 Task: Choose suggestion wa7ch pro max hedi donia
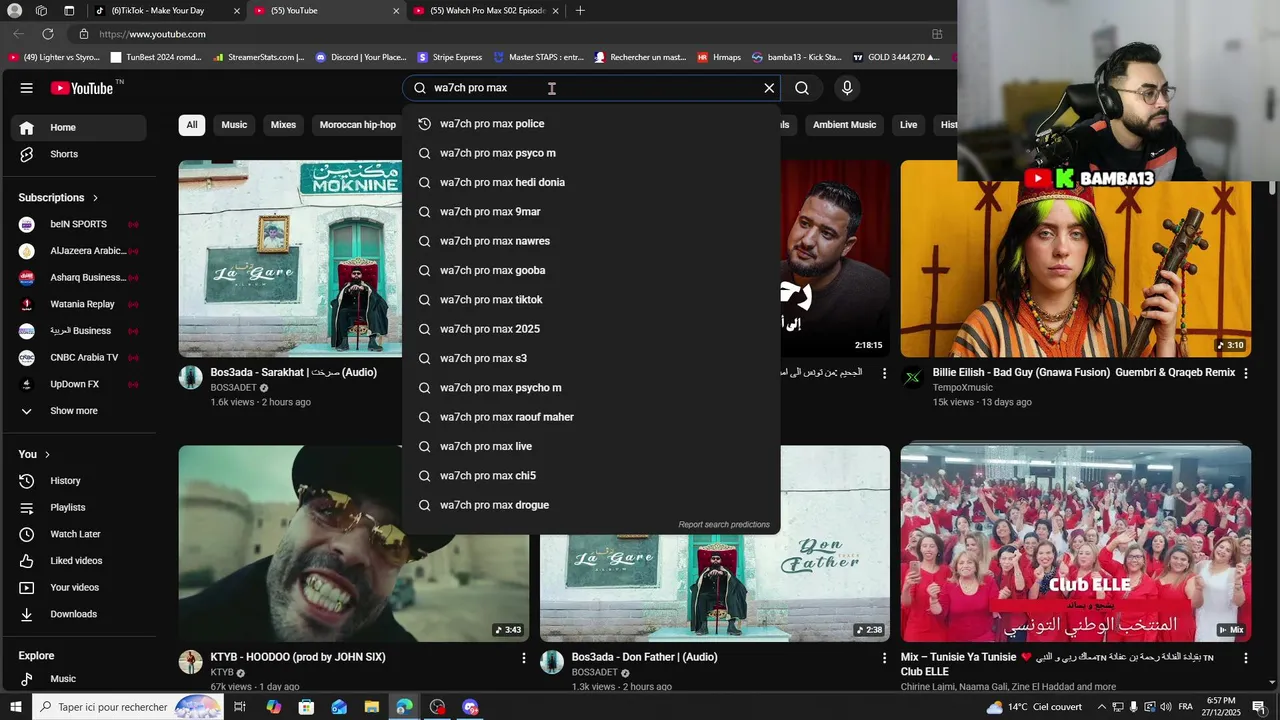[x=591, y=182]
